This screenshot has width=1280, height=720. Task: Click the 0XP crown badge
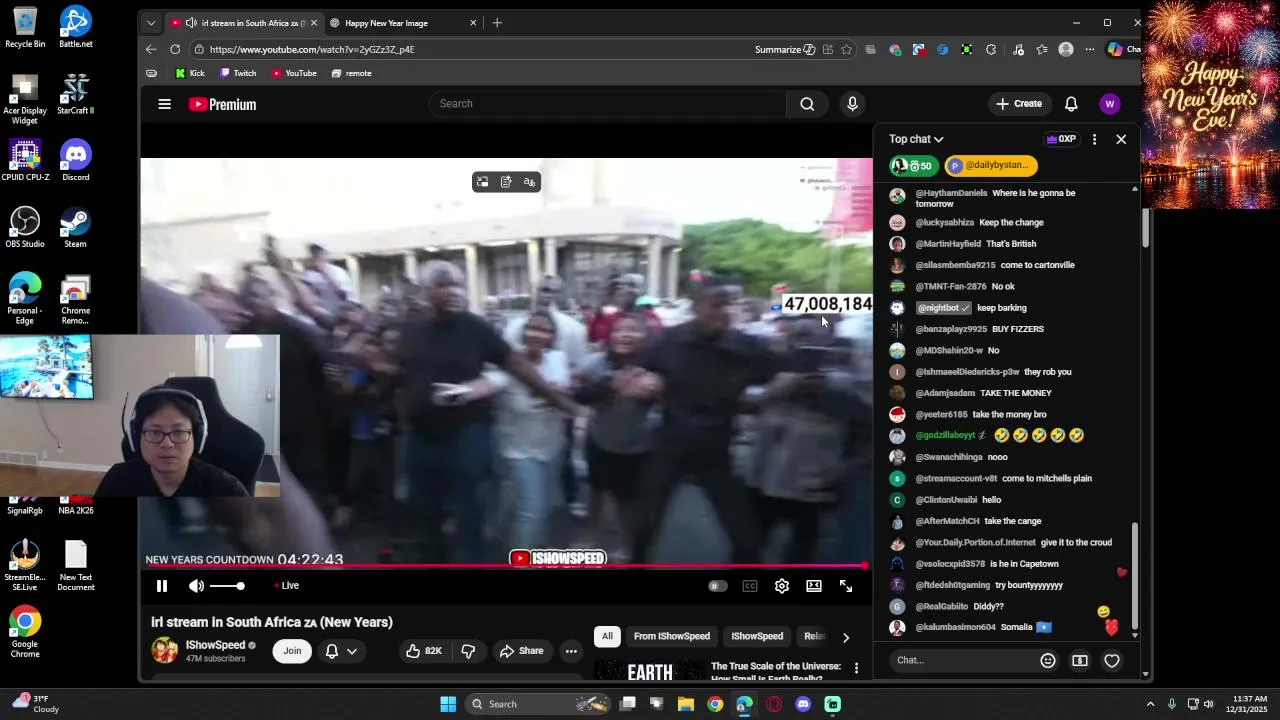point(1060,140)
